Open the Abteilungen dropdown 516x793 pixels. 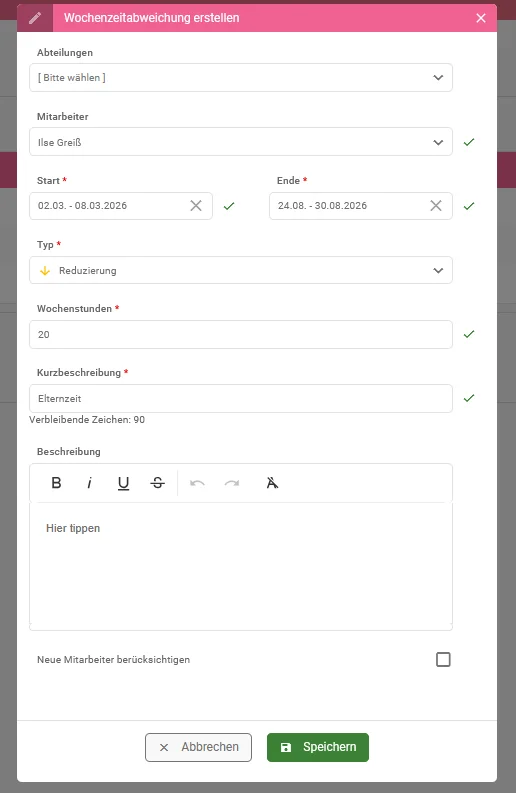(x=241, y=77)
